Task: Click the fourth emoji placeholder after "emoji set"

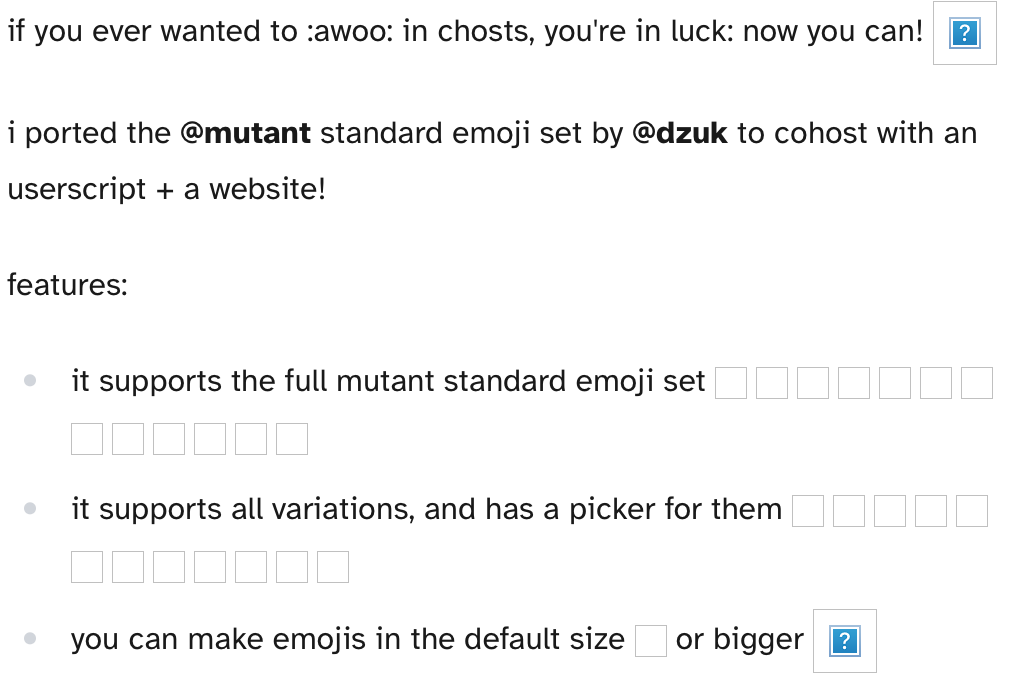Action: pyautogui.click(x=854, y=383)
